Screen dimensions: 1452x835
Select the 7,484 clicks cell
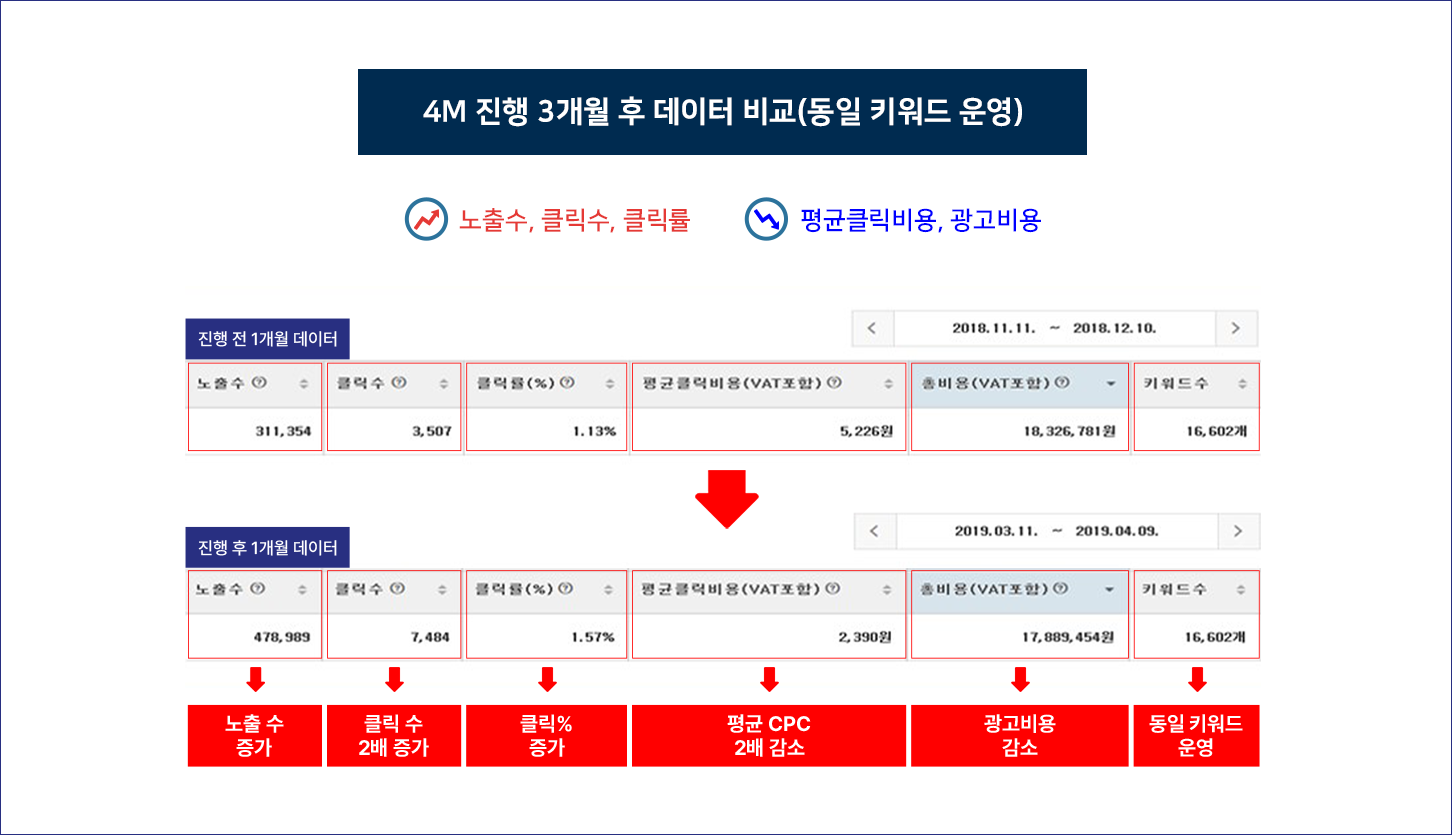pyautogui.click(x=394, y=637)
